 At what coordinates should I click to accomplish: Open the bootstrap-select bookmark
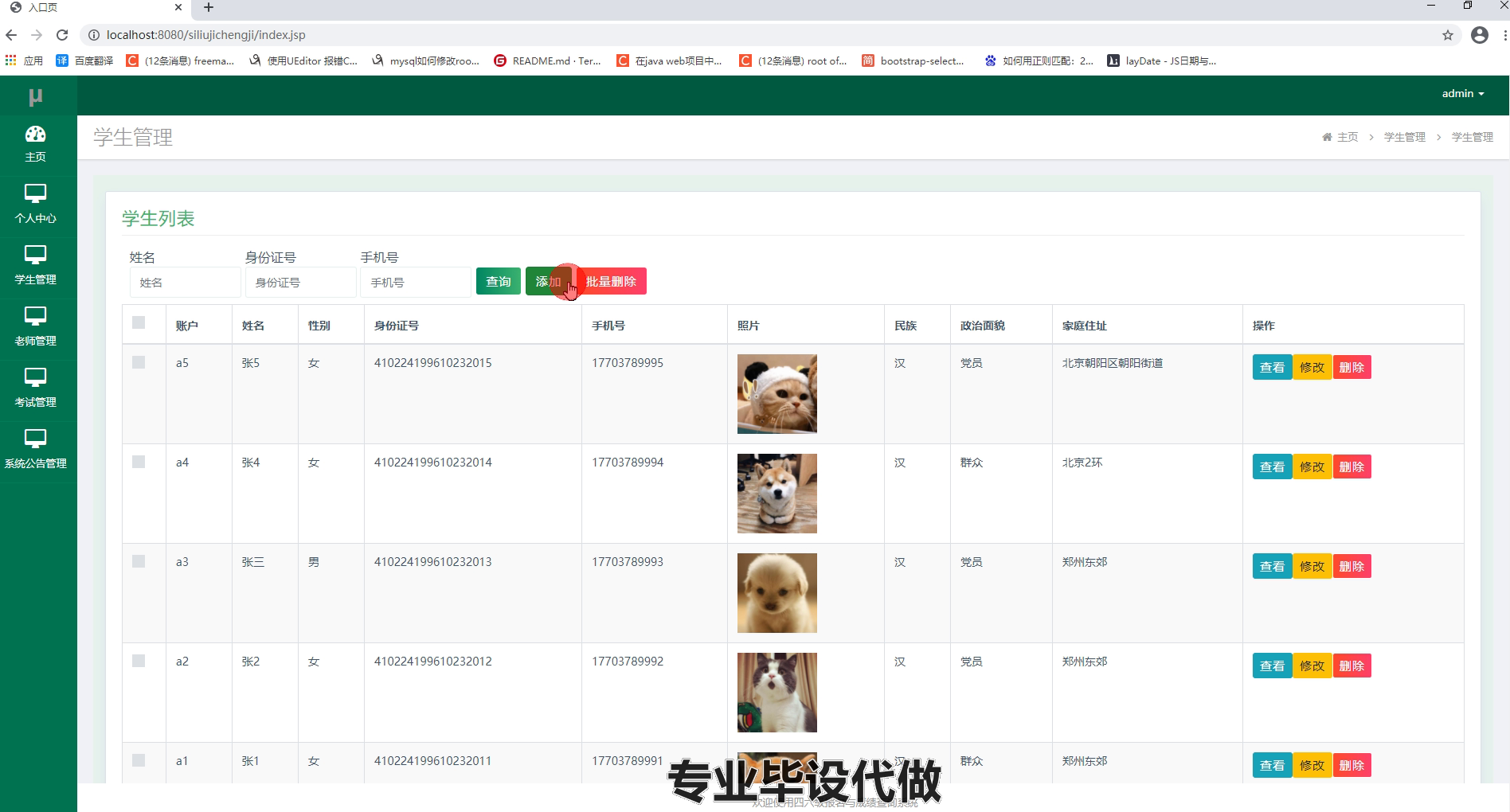pos(913,61)
